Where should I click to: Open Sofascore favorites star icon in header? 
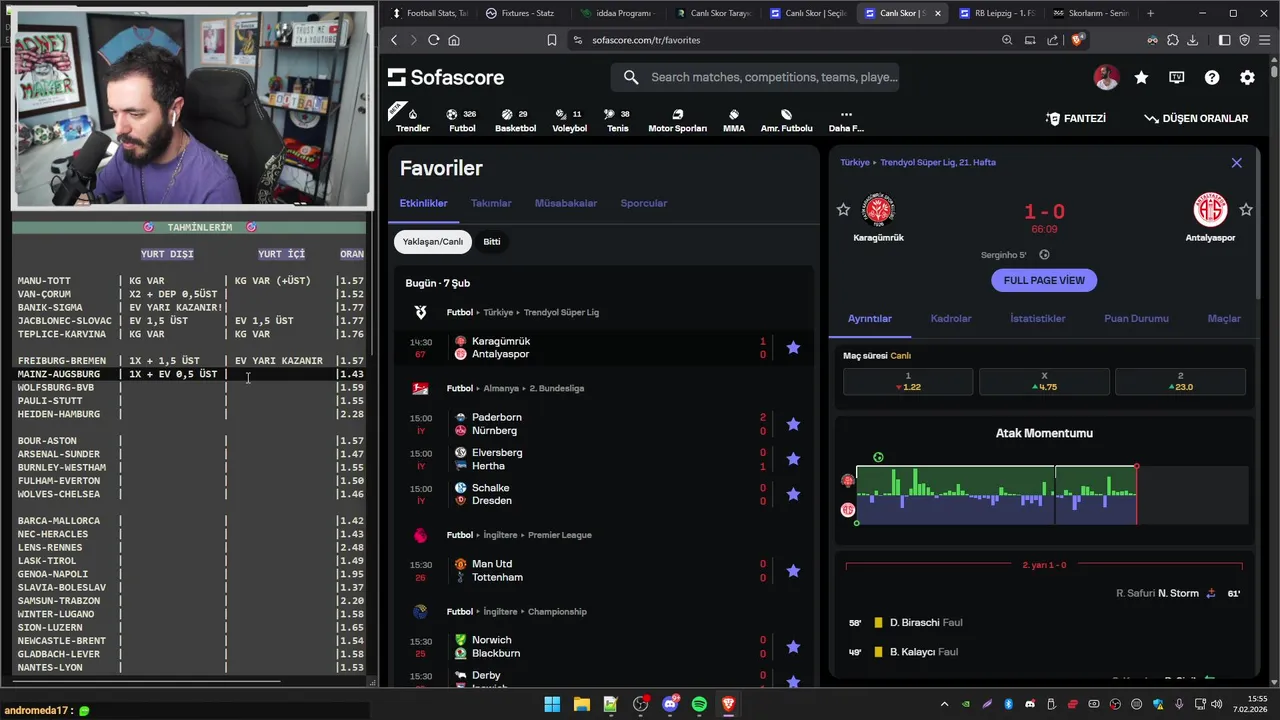(1141, 77)
